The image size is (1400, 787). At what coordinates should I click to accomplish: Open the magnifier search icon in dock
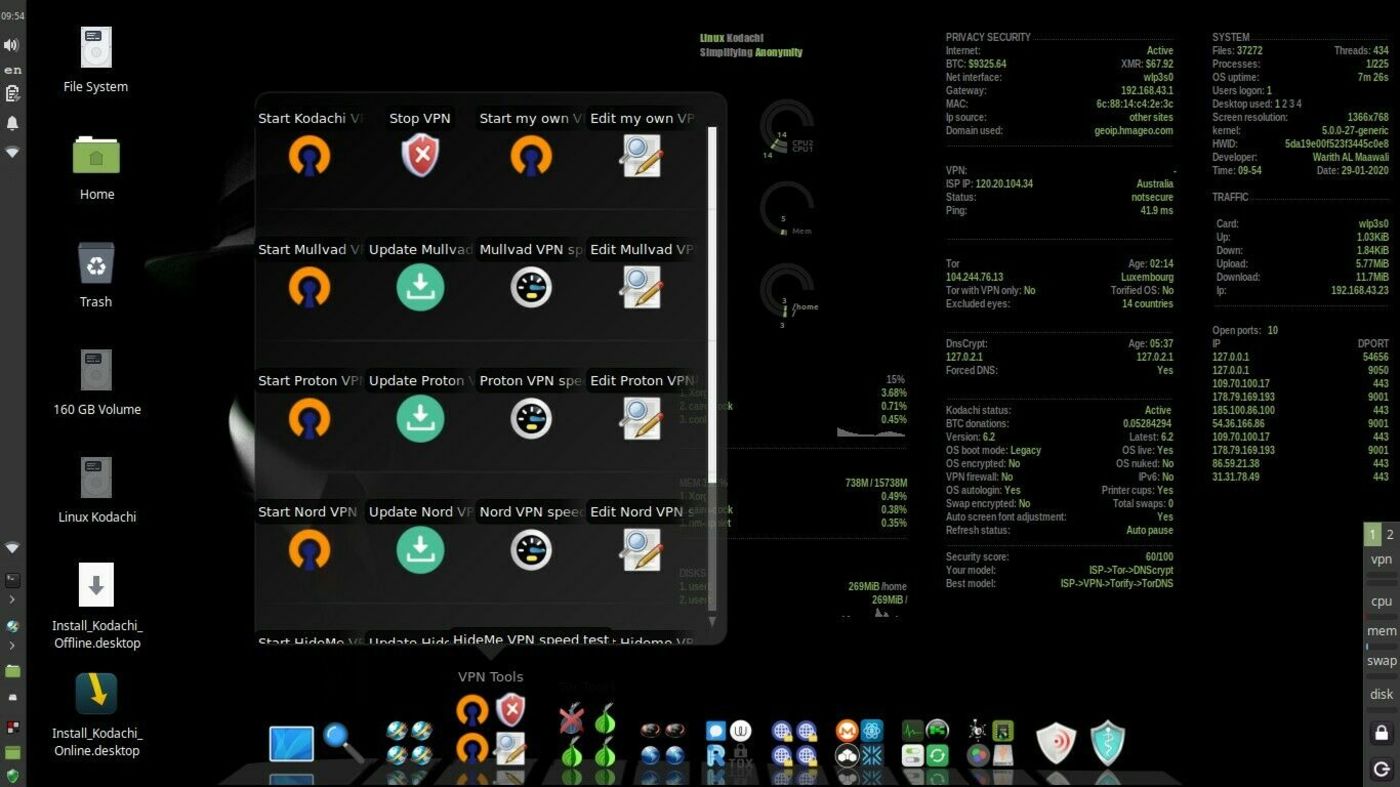343,743
